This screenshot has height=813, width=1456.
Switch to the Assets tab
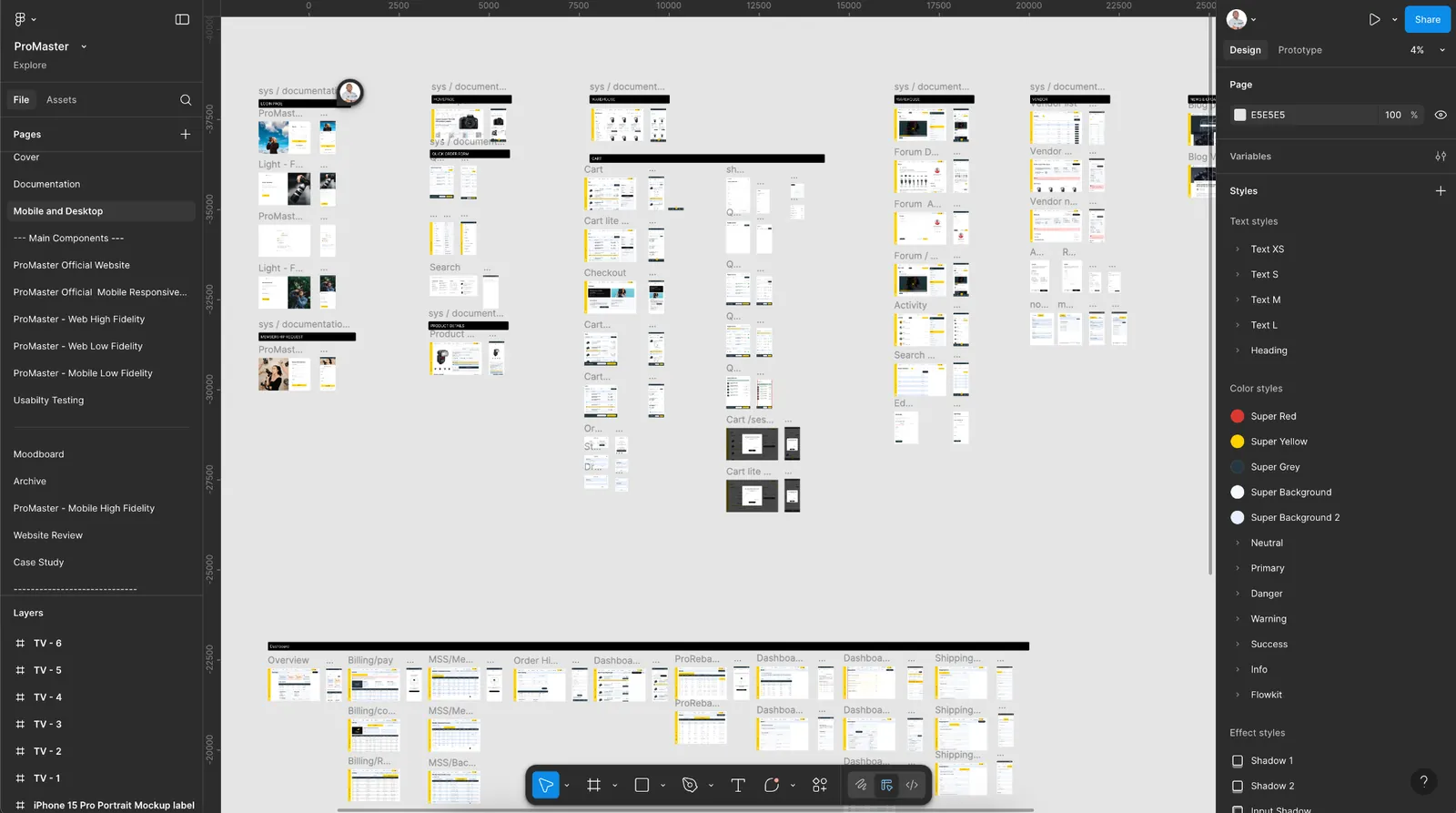tap(61, 100)
